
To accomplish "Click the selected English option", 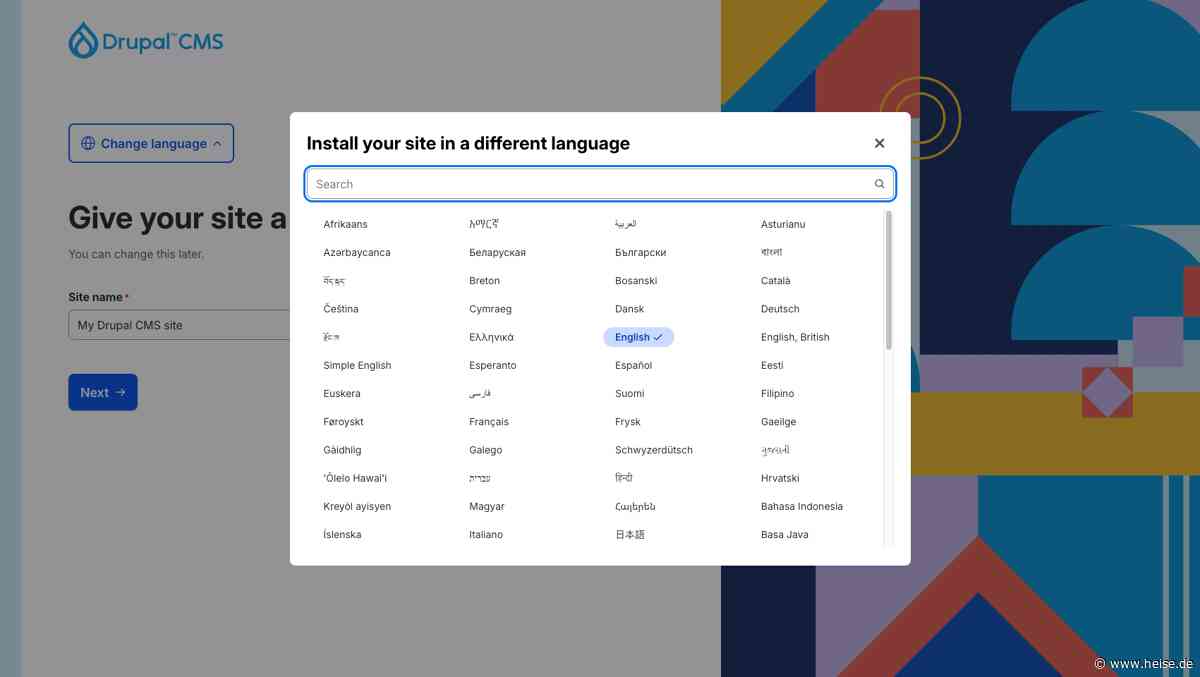I will point(639,337).
